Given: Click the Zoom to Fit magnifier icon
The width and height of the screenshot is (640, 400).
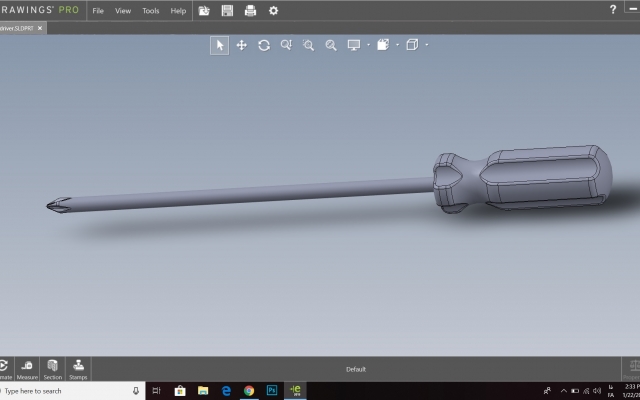Looking at the screenshot, I should pyautogui.click(x=331, y=45).
